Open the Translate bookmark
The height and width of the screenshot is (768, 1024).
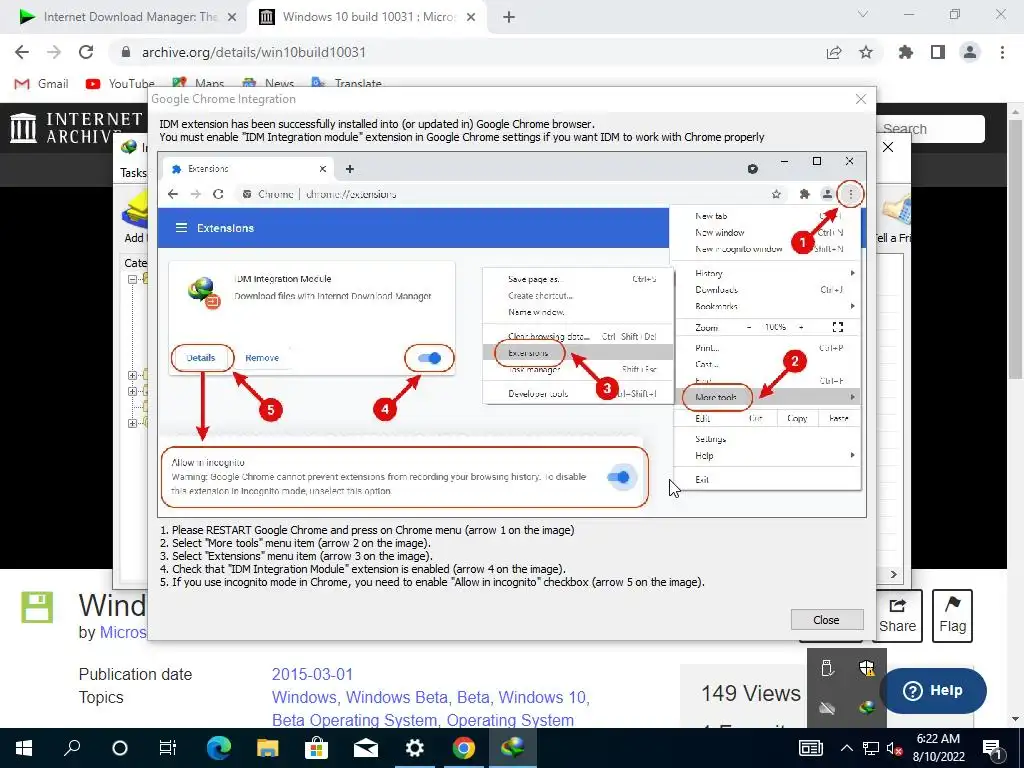pos(347,84)
